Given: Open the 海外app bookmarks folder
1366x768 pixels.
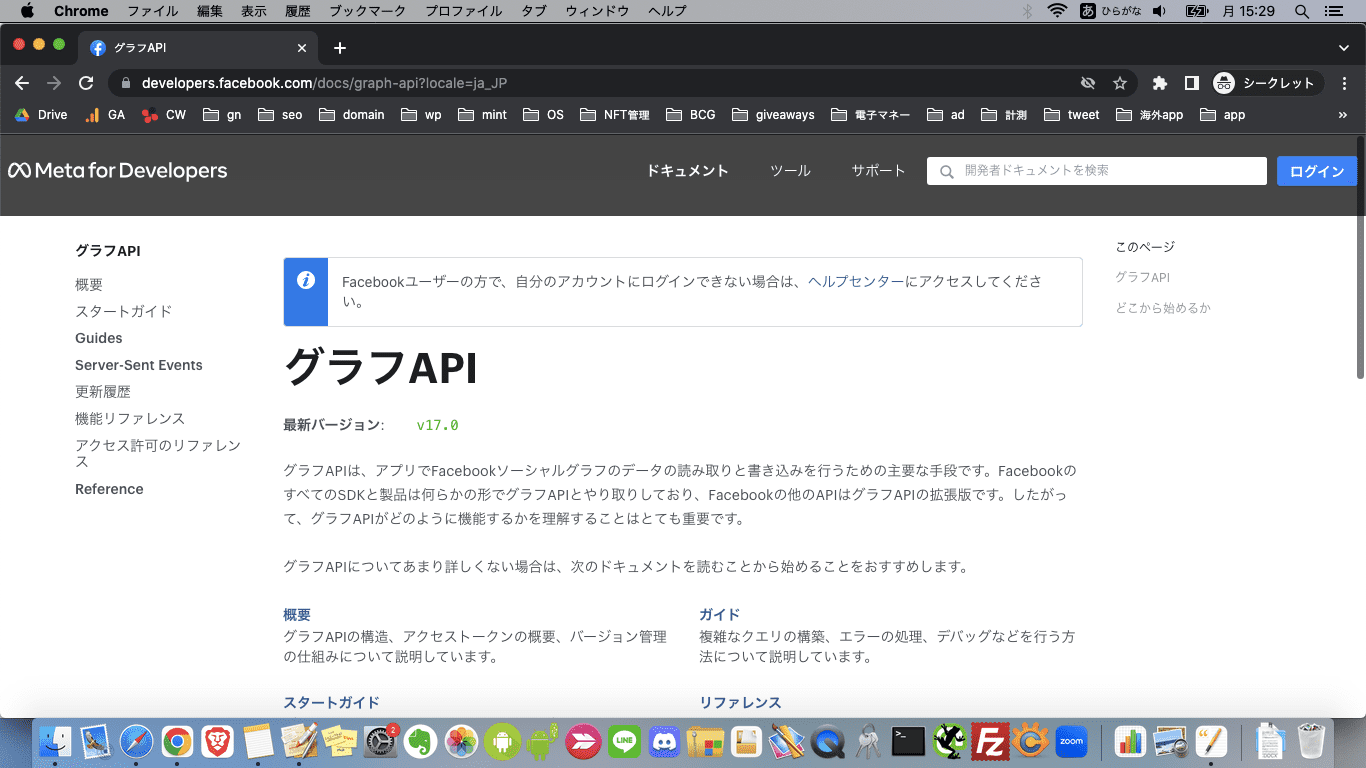Looking at the screenshot, I should tap(1149, 115).
